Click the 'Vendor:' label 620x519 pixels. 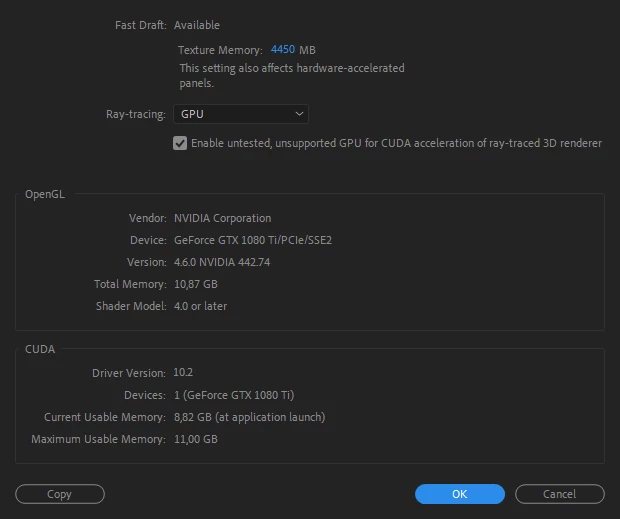tap(148, 218)
